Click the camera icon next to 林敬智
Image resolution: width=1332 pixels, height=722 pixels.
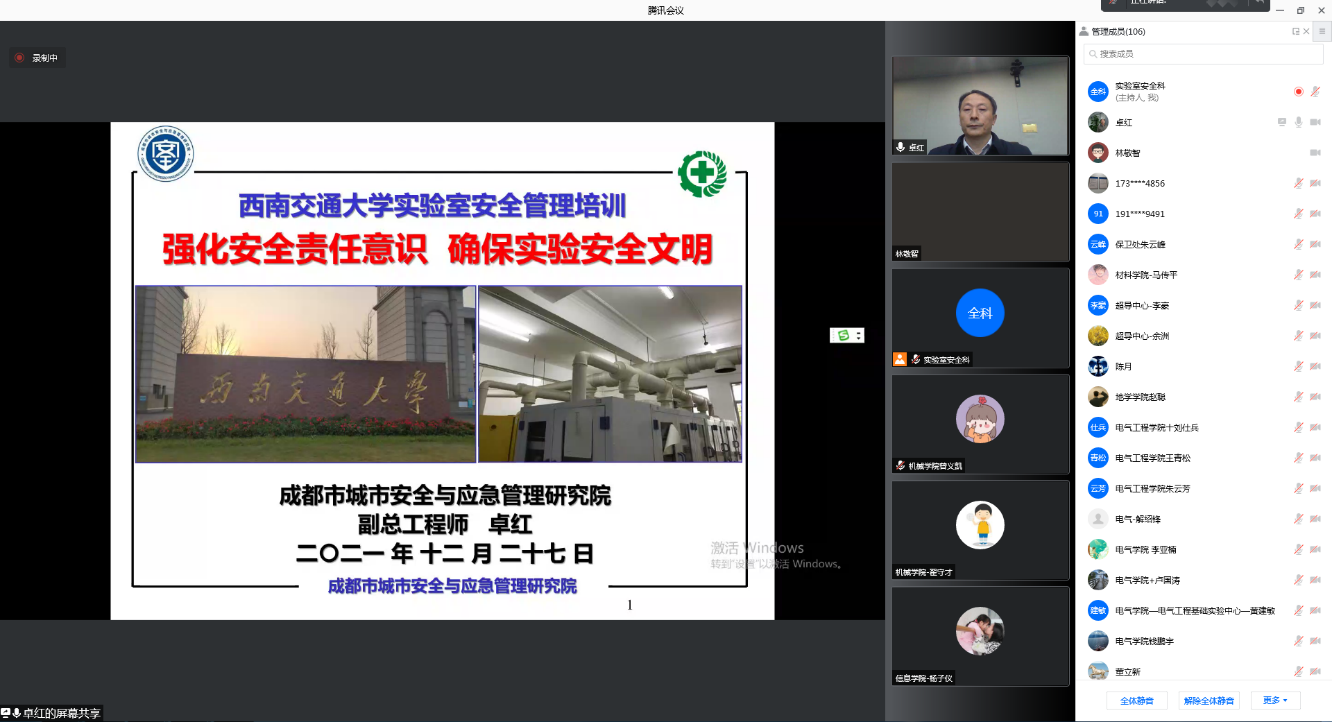pyautogui.click(x=1314, y=153)
